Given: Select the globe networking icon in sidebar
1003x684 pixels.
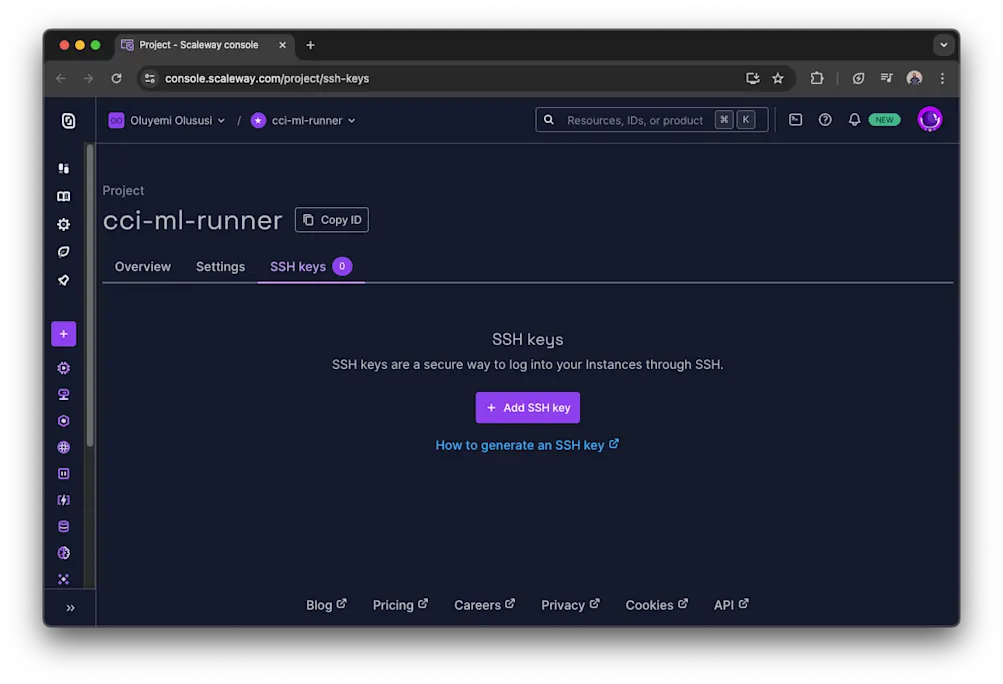Looking at the screenshot, I should tap(63, 447).
